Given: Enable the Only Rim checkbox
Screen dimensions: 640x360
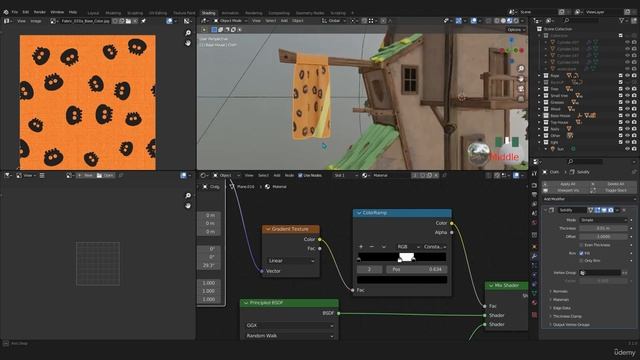Looking at the screenshot, I should (x=581, y=260).
